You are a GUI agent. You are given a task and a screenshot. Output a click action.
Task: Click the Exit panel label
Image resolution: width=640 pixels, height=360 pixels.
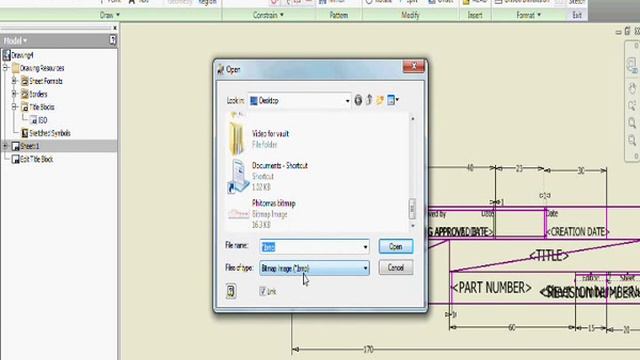[x=577, y=15]
